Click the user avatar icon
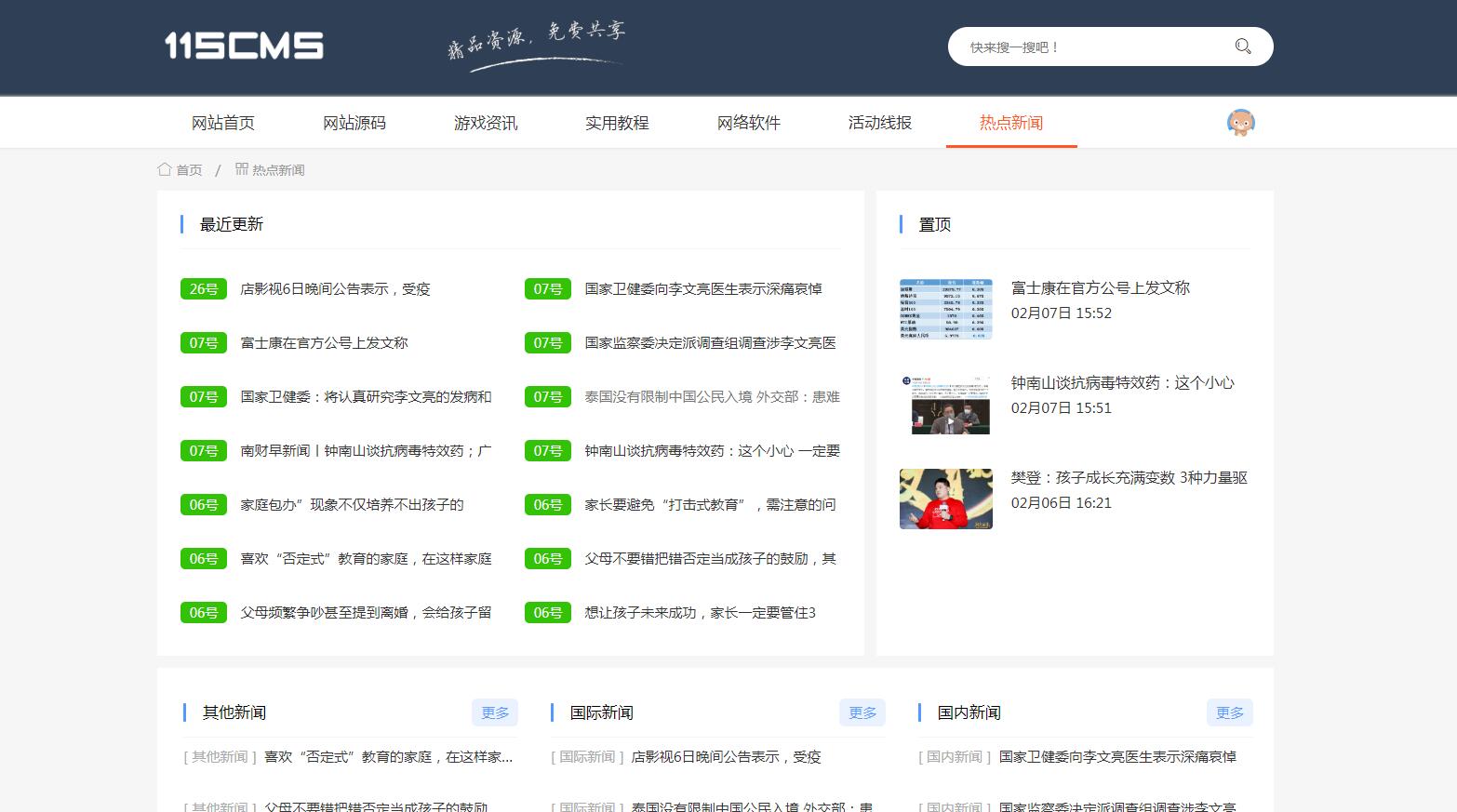The width and height of the screenshot is (1457, 812). pos(1240,123)
